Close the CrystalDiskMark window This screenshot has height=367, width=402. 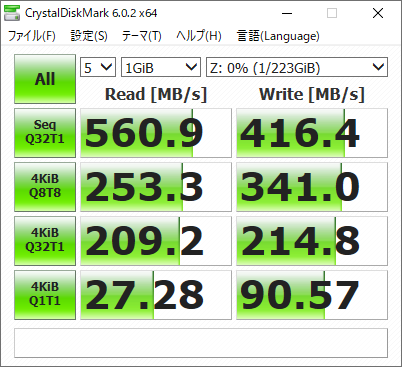click(x=378, y=13)
